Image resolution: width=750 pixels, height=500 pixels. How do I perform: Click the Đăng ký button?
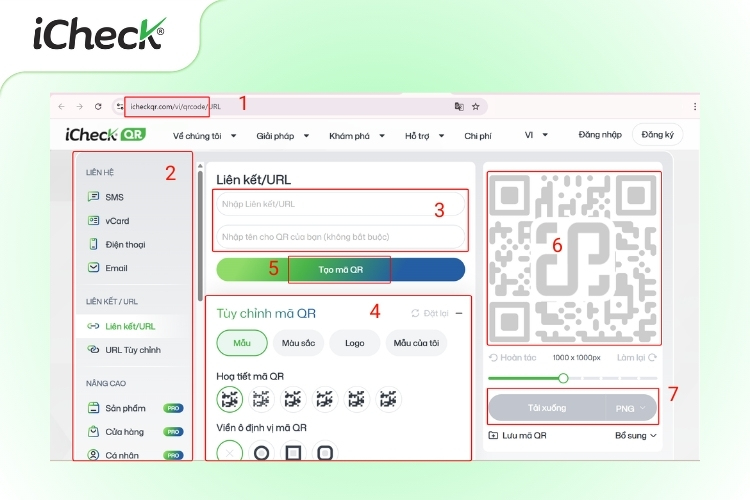[658, 134]
